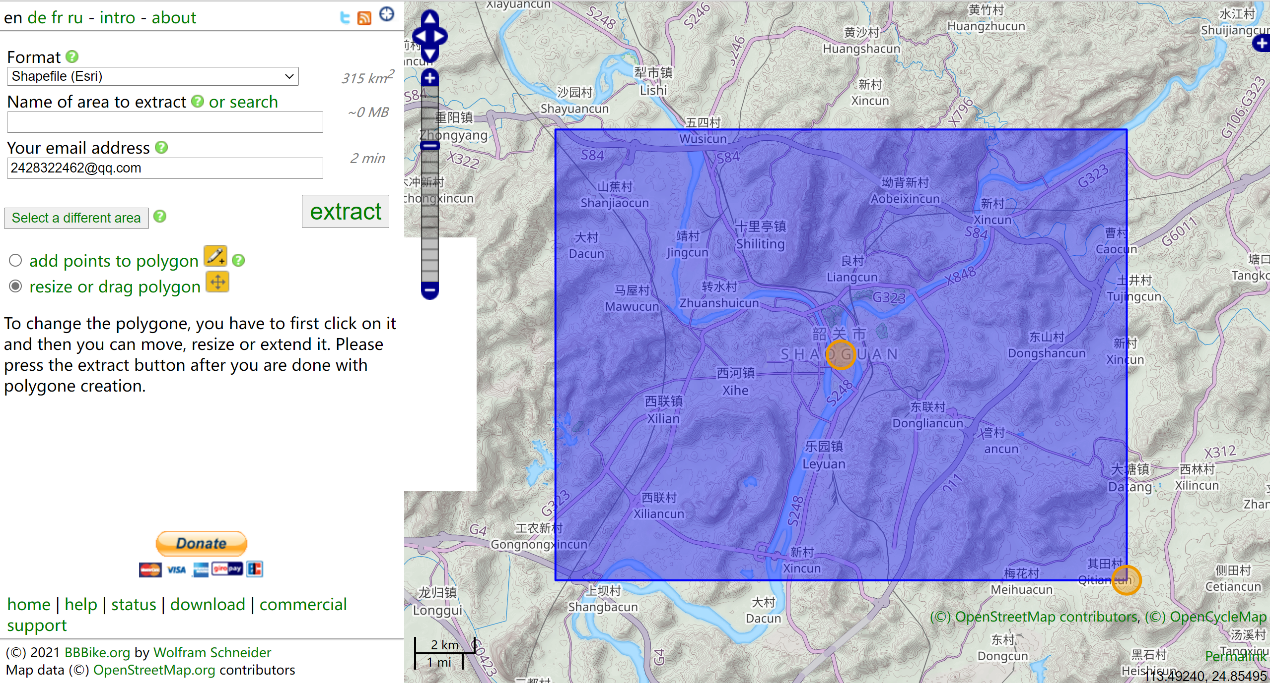The width and height of the screenshot is (1270, 683).
Task: Switch language to ru
Action: click(x=75, y=17)
